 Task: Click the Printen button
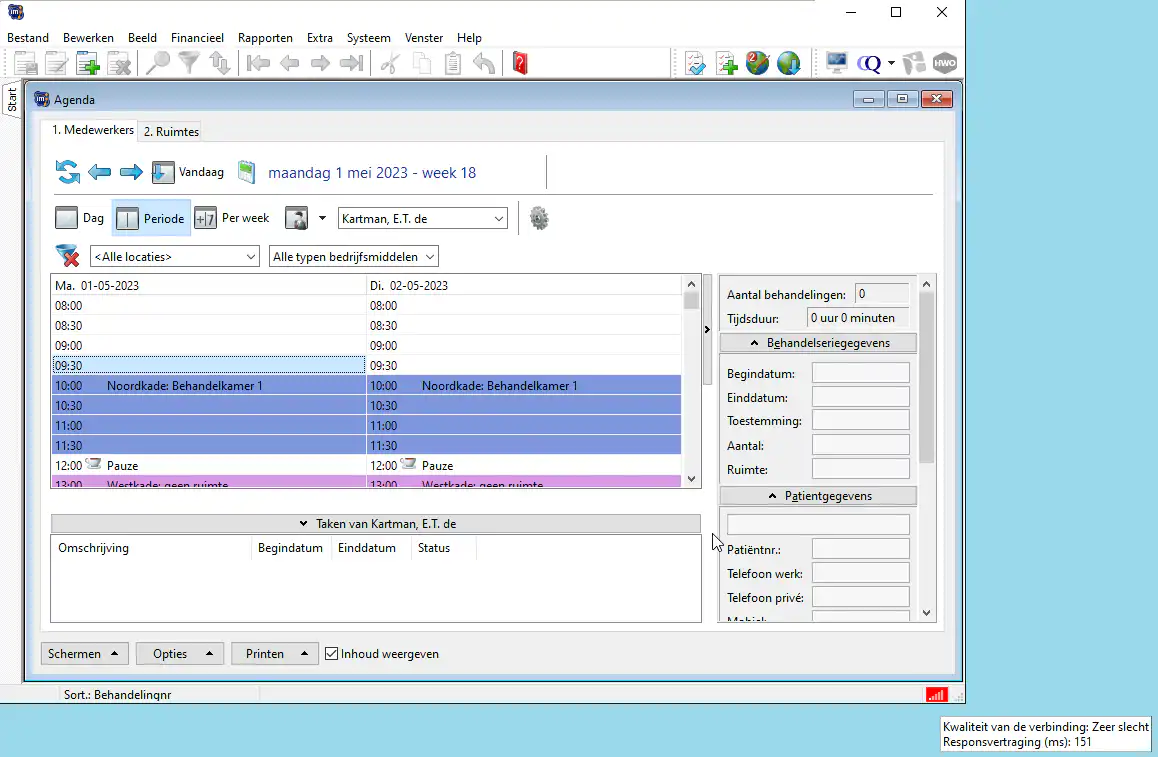pyautogui.click(x=275, y=654)
